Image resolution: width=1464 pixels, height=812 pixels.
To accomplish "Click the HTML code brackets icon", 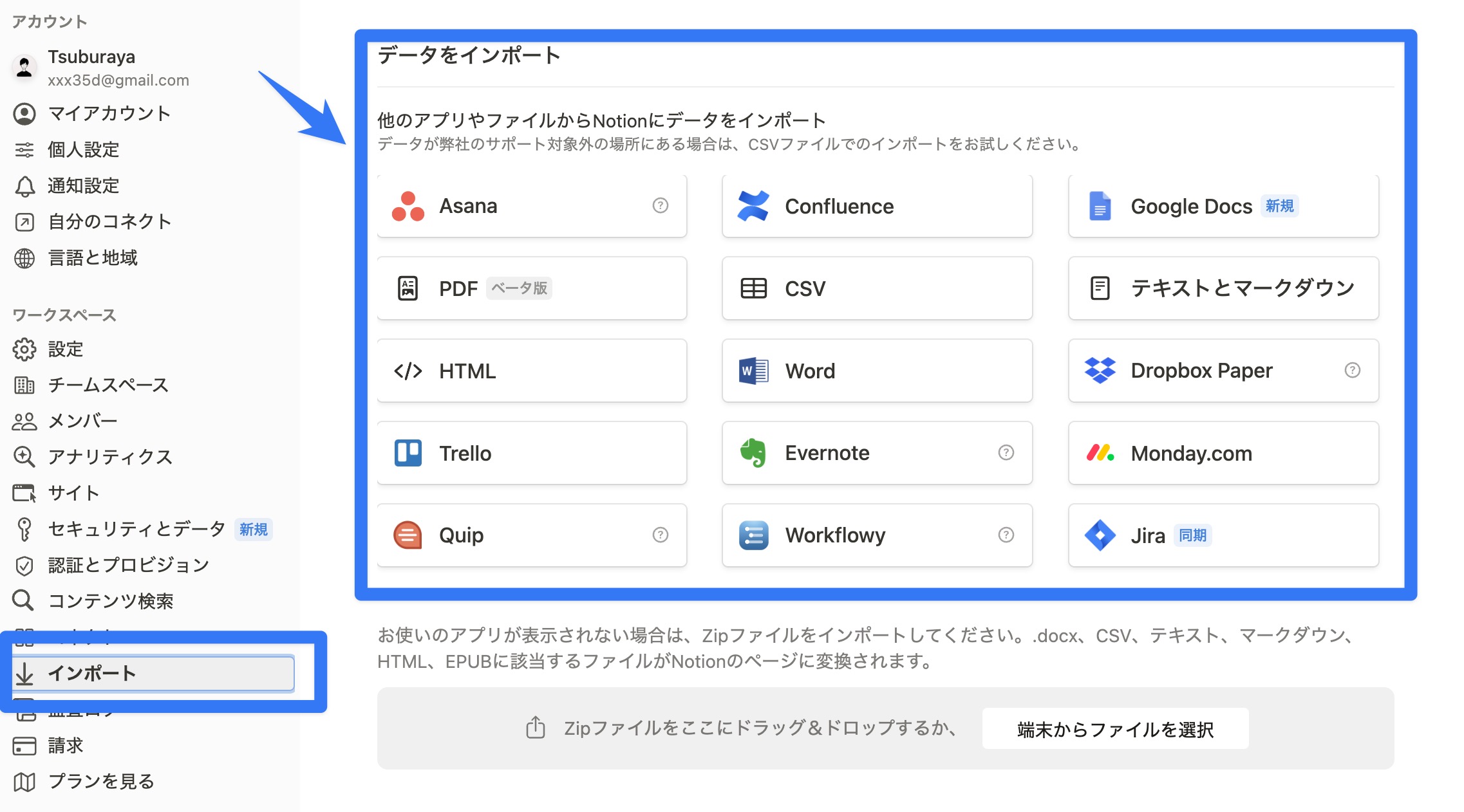I will (408, 371).
